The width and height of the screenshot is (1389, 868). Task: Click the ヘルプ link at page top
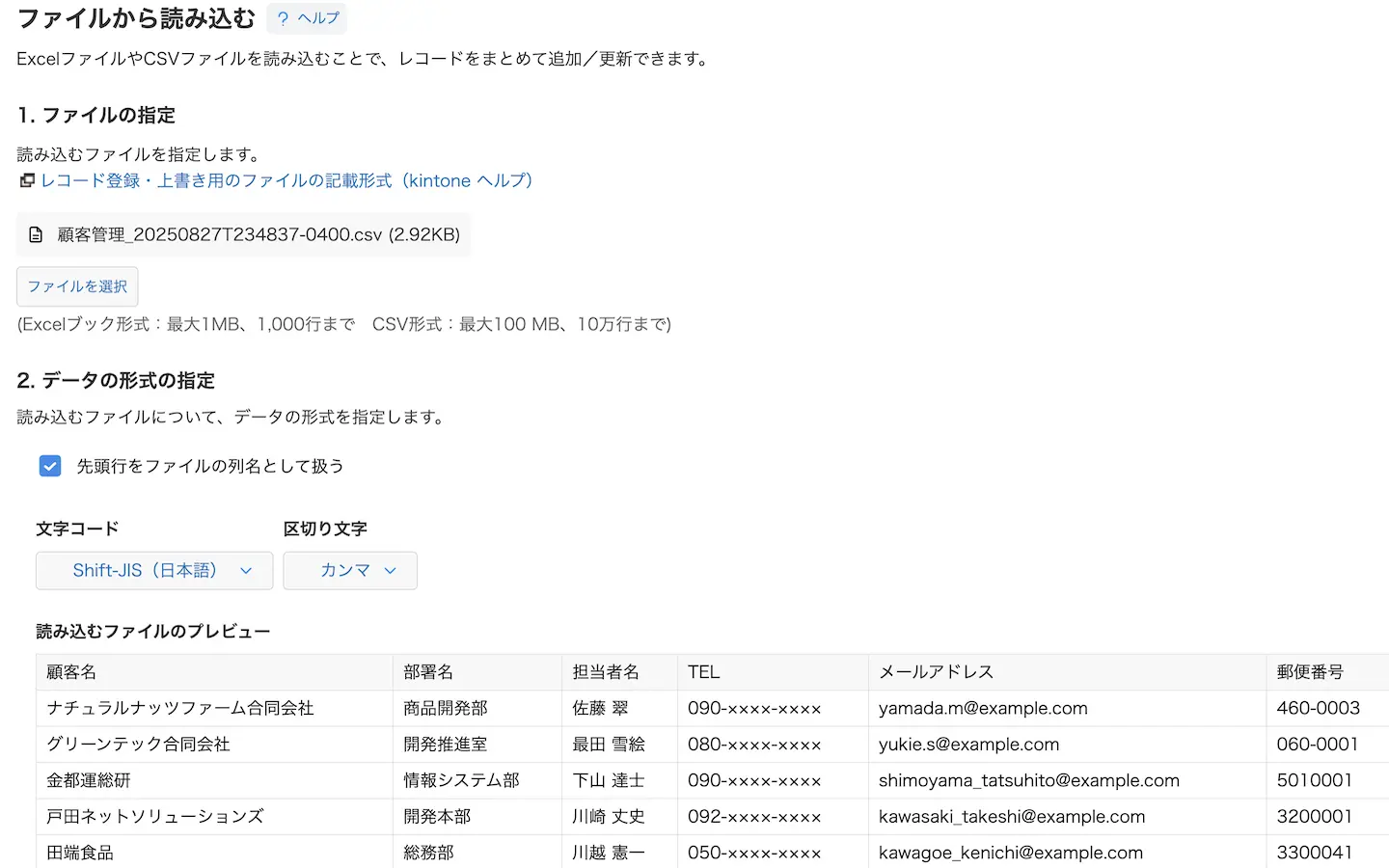tap(318, 18)
